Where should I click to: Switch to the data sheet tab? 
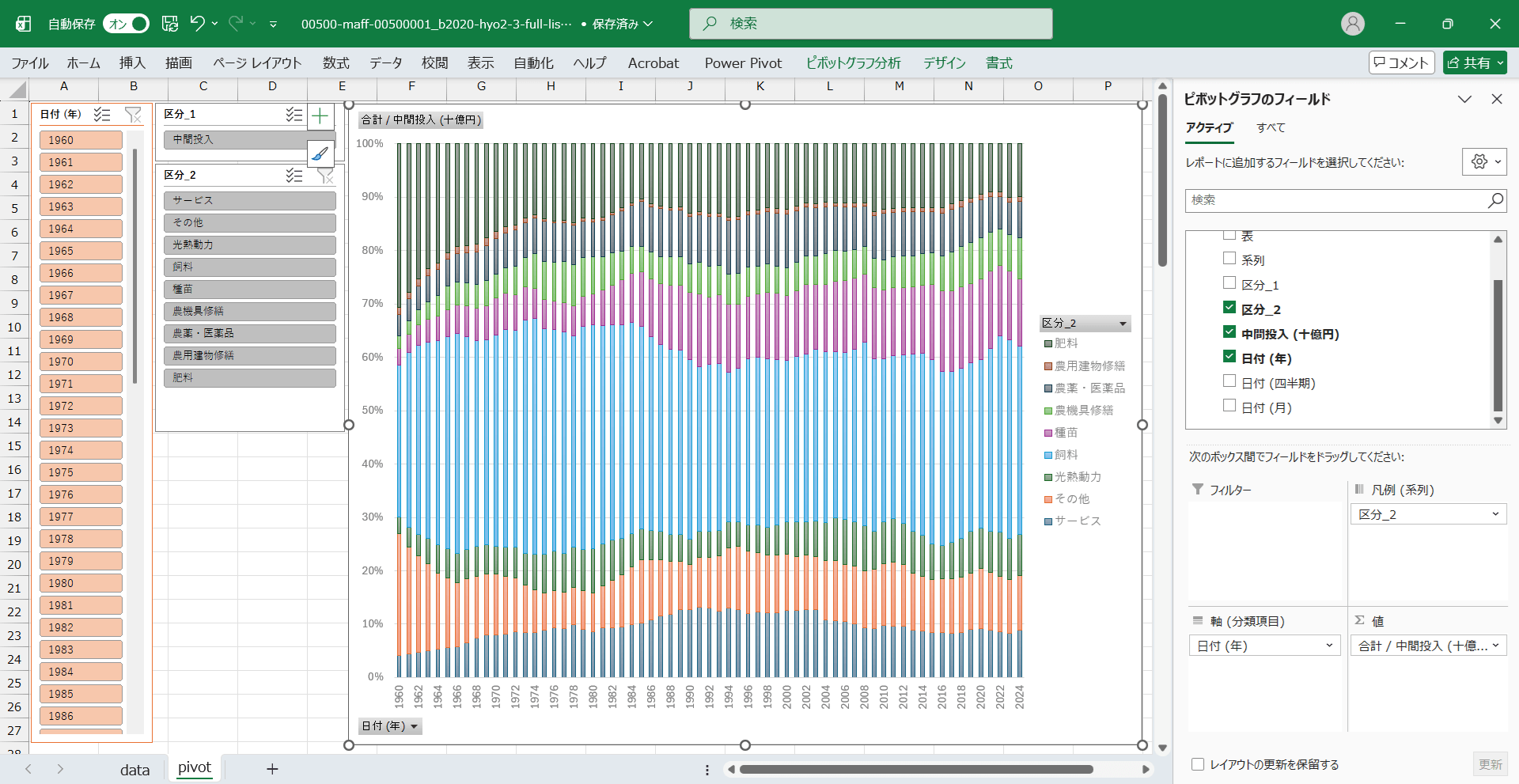(134, 770)
